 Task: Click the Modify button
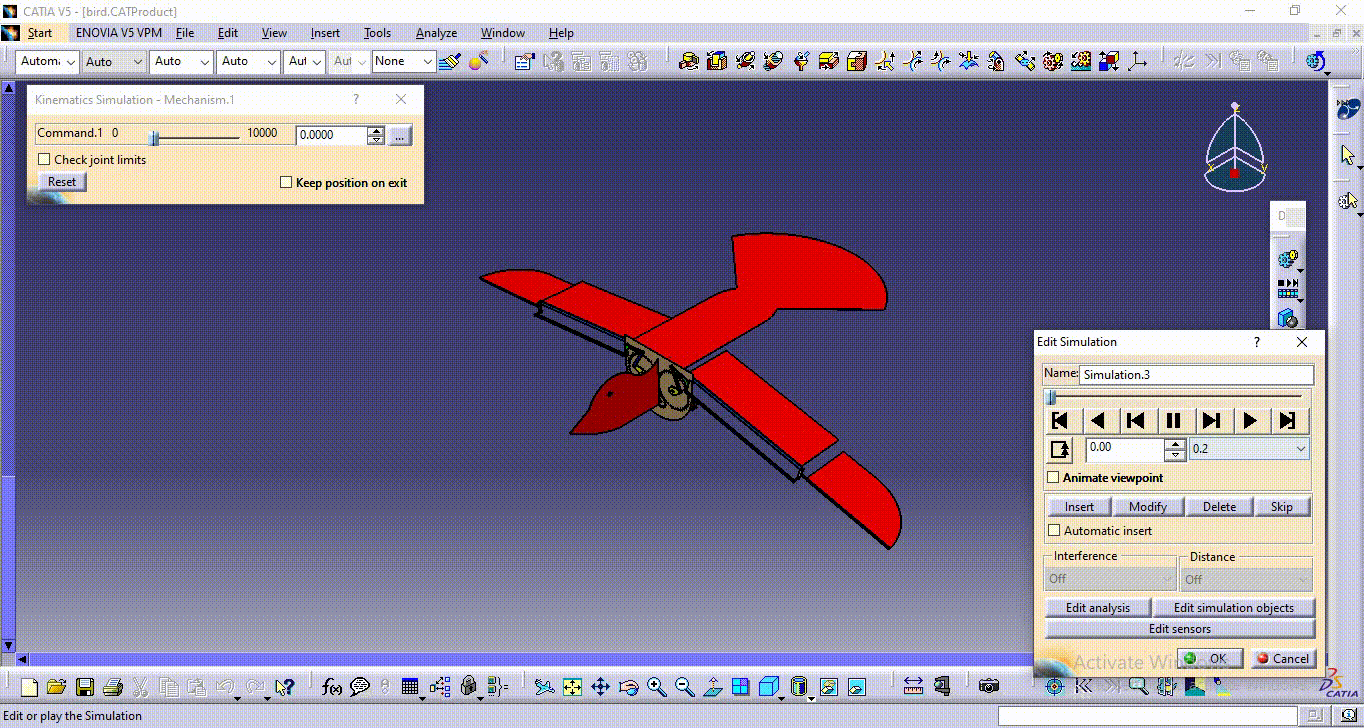click(x=1148, y=507)
